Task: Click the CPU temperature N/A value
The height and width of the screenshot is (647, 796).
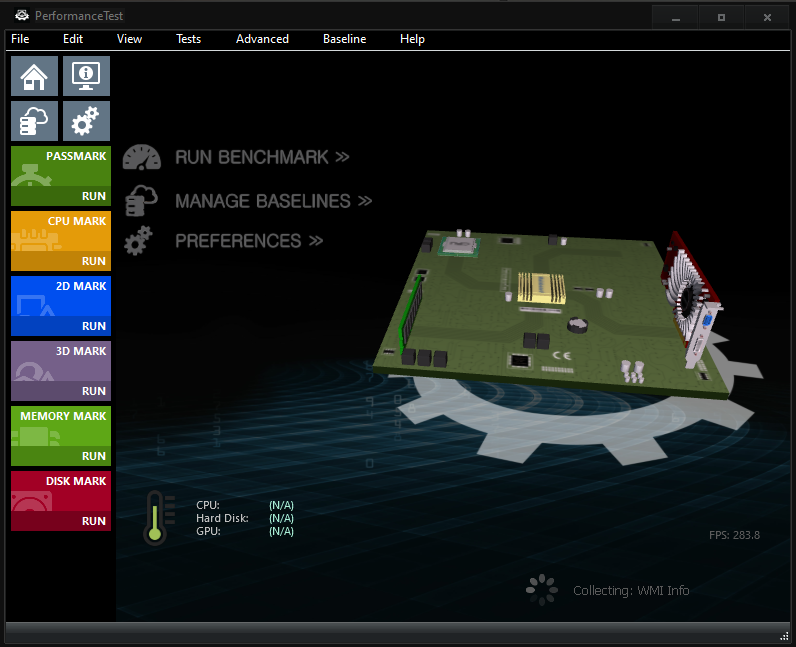Action: pyautogui.click(x=281, y=505)
